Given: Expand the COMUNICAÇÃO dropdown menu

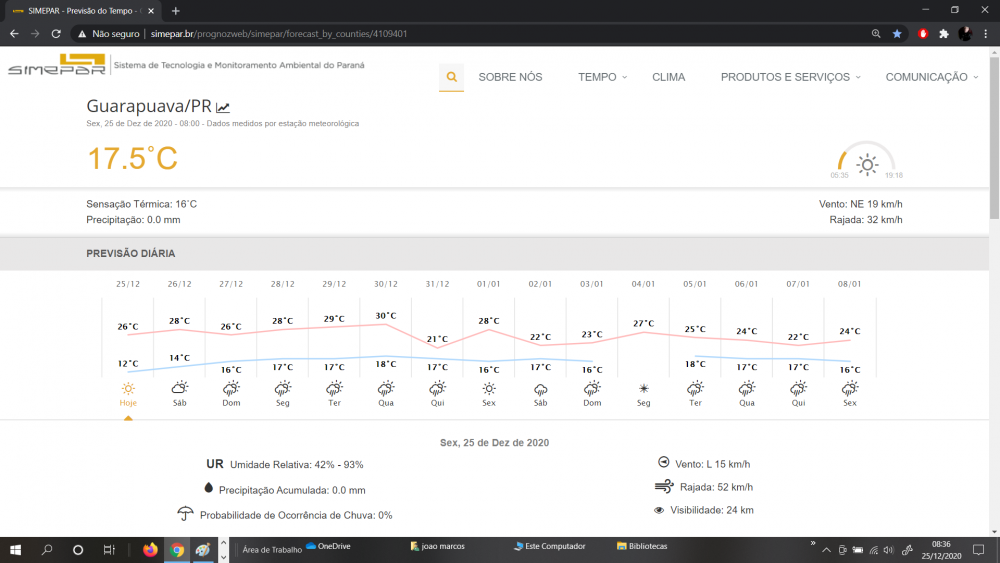Looking at the screenshot, I should pyautogui.click(x=932, y=77).
